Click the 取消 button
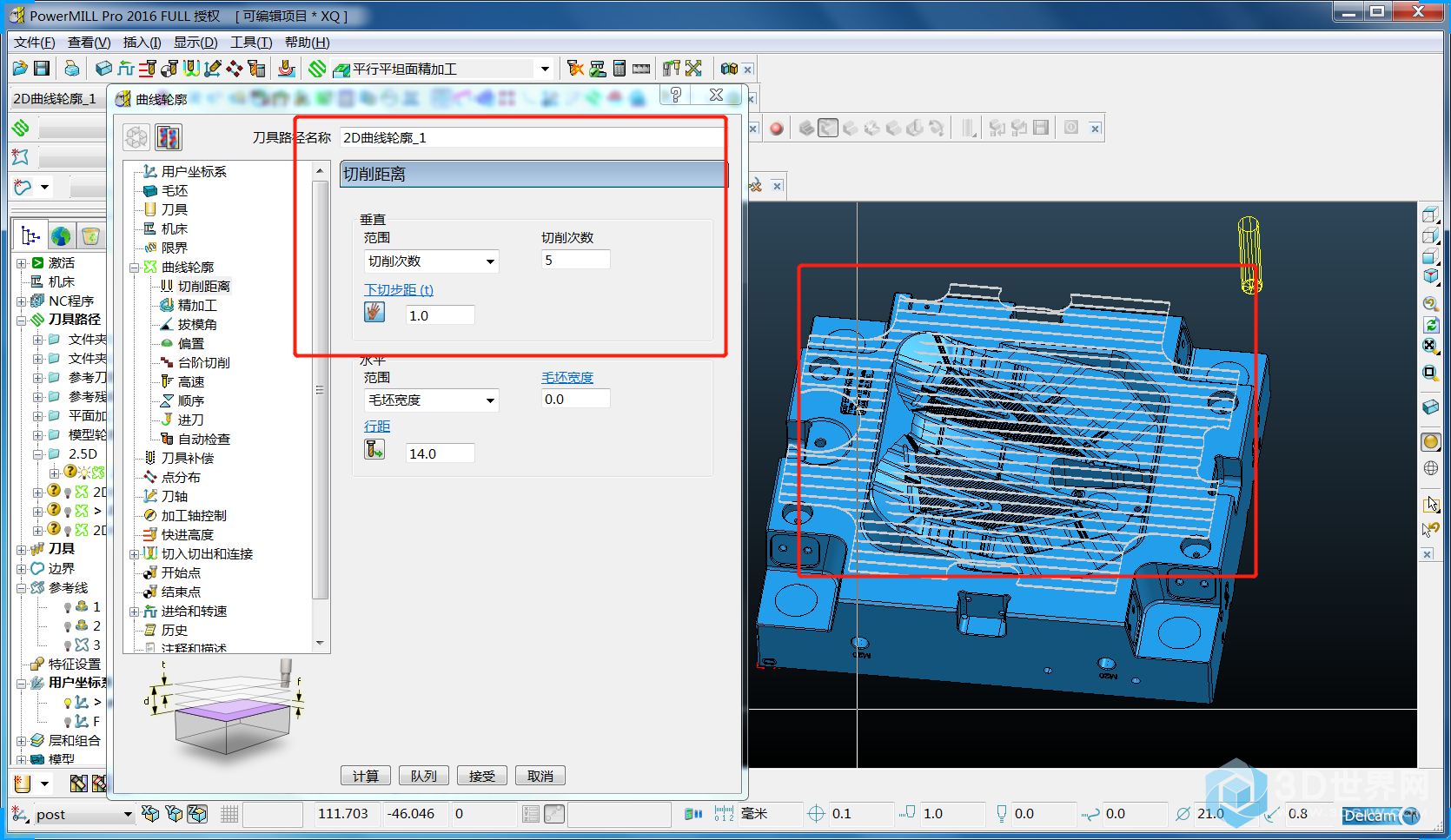The image size is (1451, 840). point(540,776)
